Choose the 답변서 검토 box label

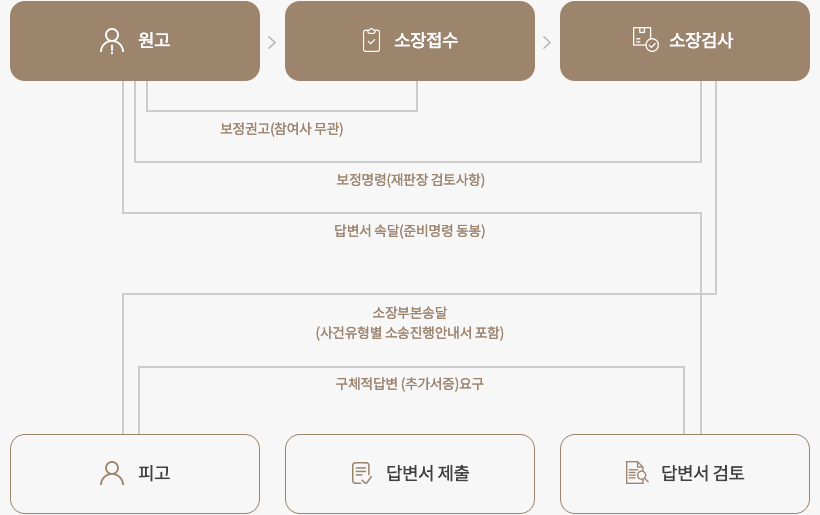click(702, 473)
